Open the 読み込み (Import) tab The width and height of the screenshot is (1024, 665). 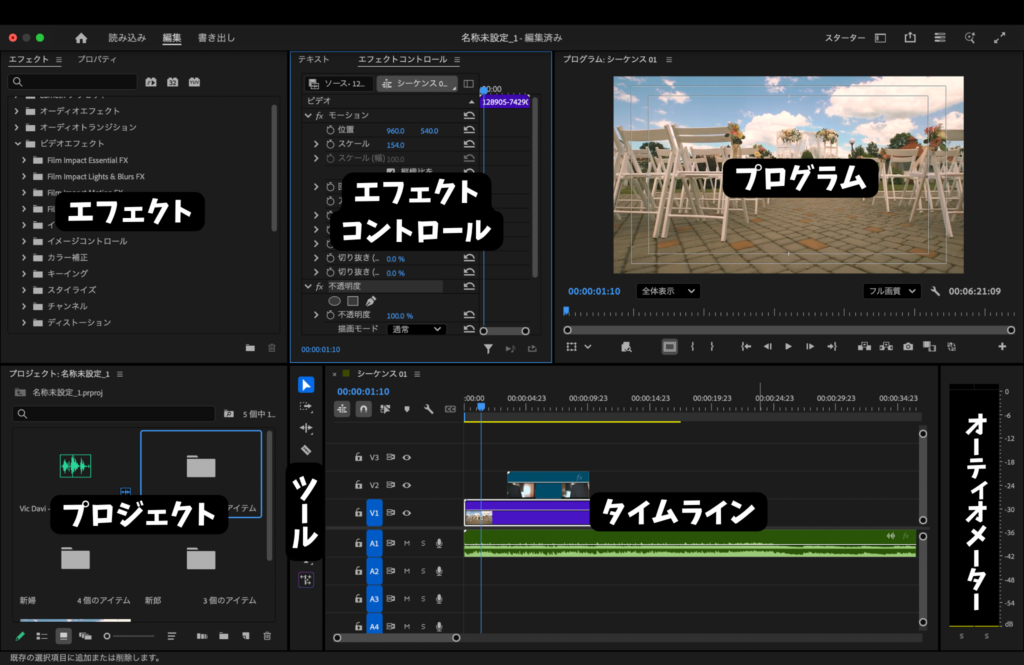click(x=127, y=38)
